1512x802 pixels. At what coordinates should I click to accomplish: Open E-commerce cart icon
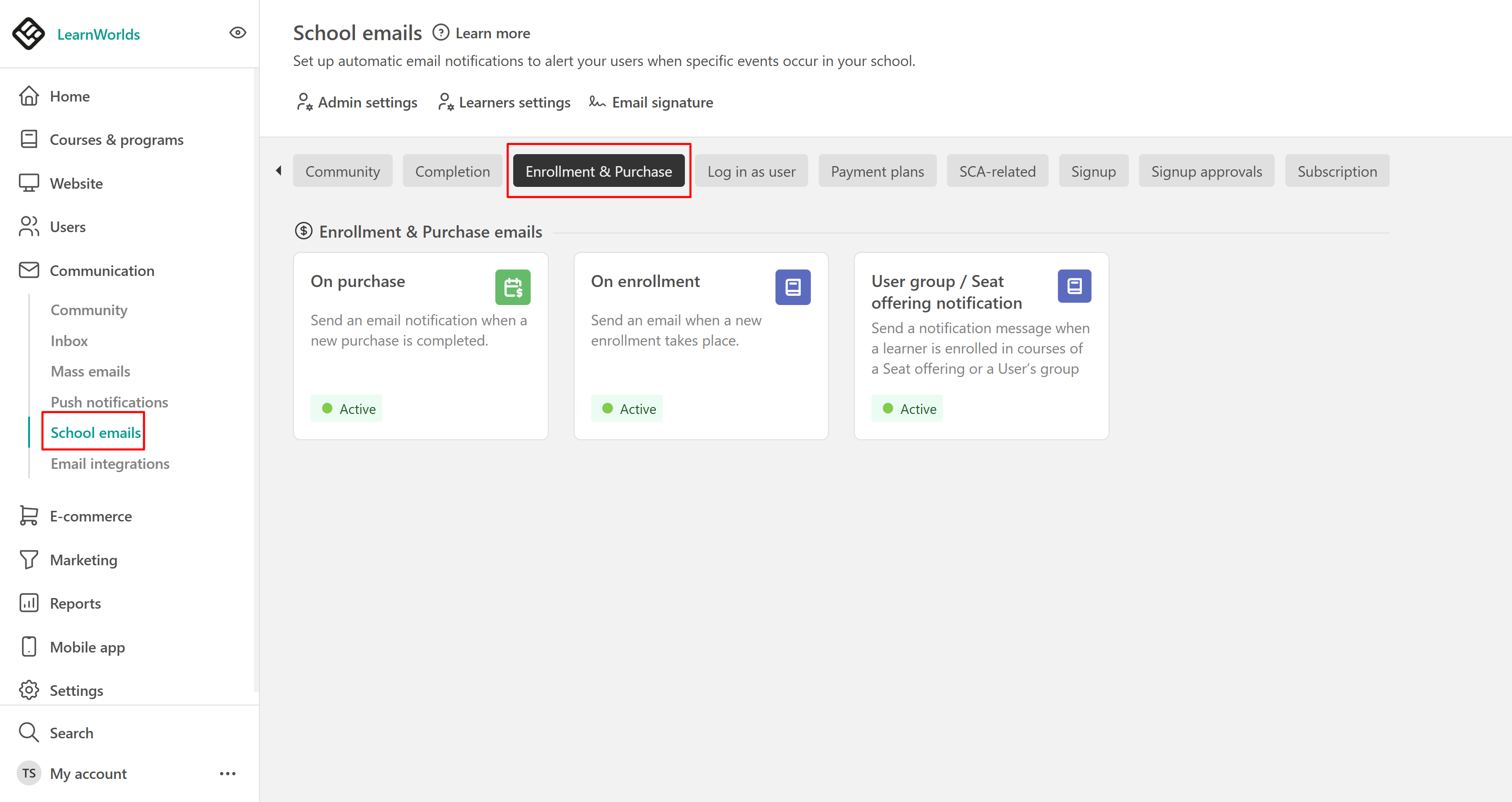click(29, 516)
